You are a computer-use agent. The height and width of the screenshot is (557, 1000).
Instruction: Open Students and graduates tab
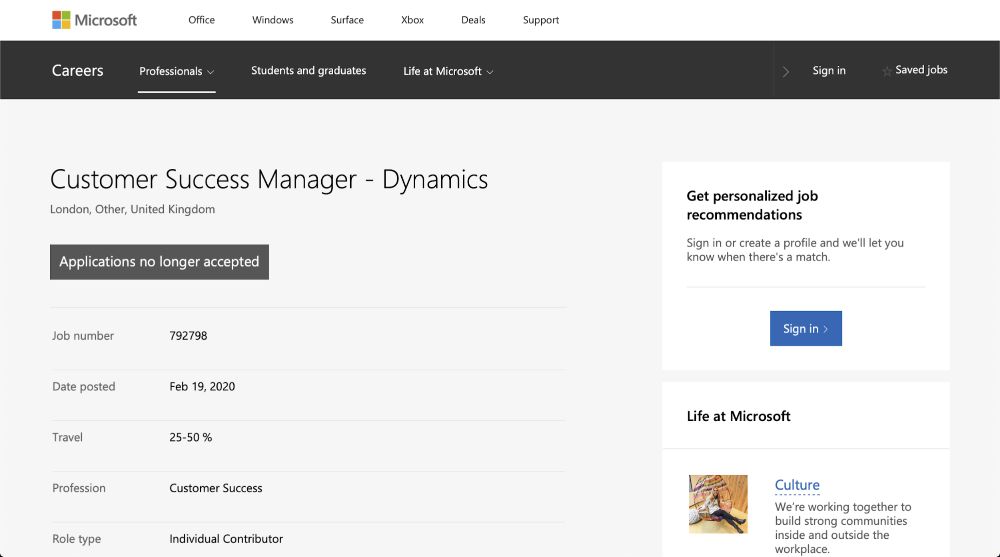(x=309, y=70)
